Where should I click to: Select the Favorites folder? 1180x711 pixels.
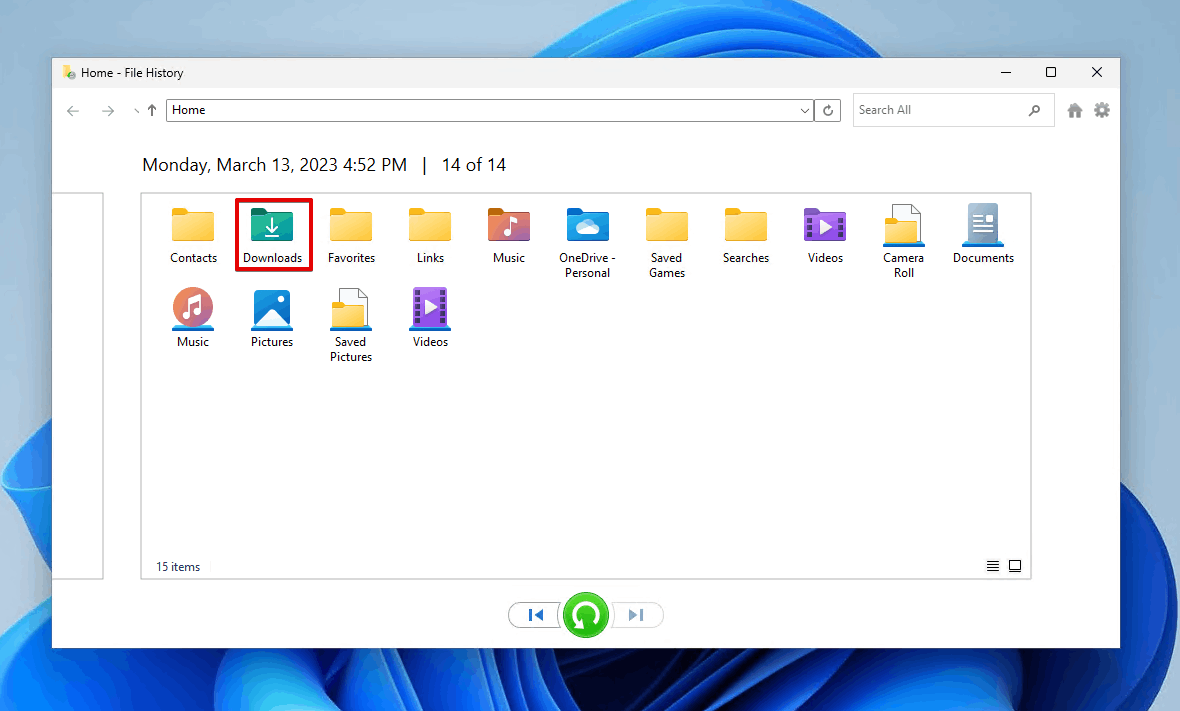click(x=351, y=235)
